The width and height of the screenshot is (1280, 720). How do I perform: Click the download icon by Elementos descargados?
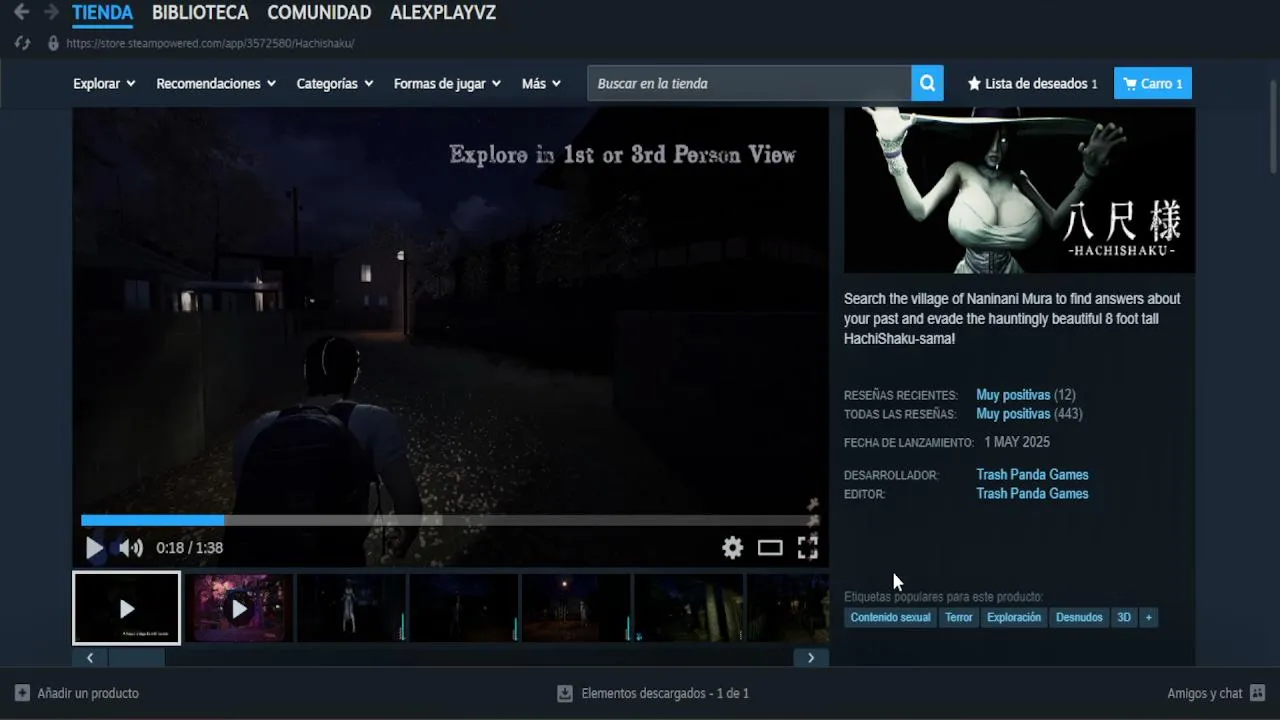(565, 693)
